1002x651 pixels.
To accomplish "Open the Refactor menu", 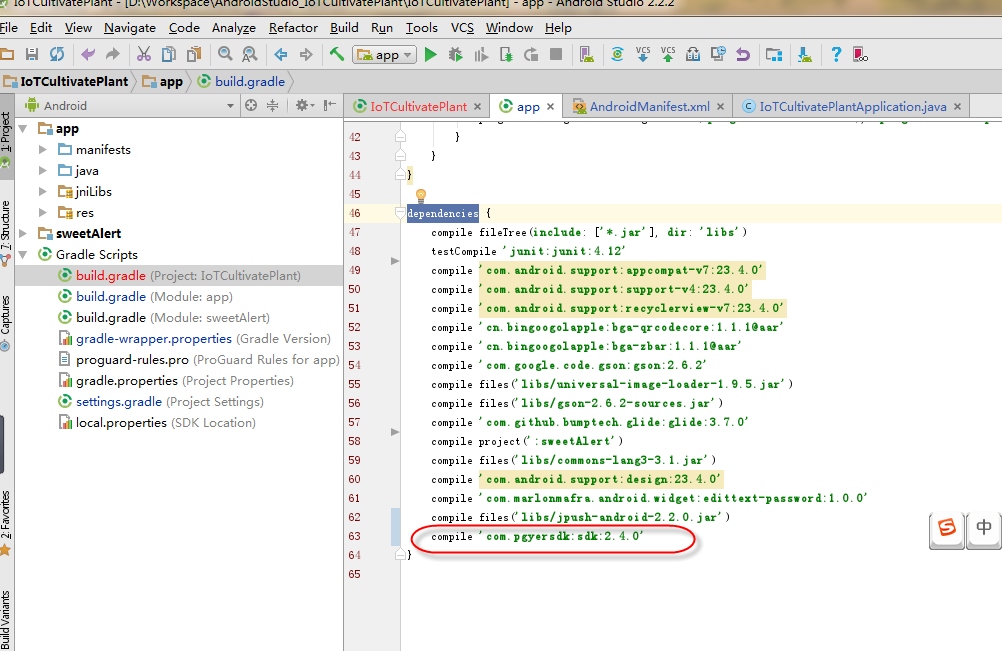I will pos(293,27).
